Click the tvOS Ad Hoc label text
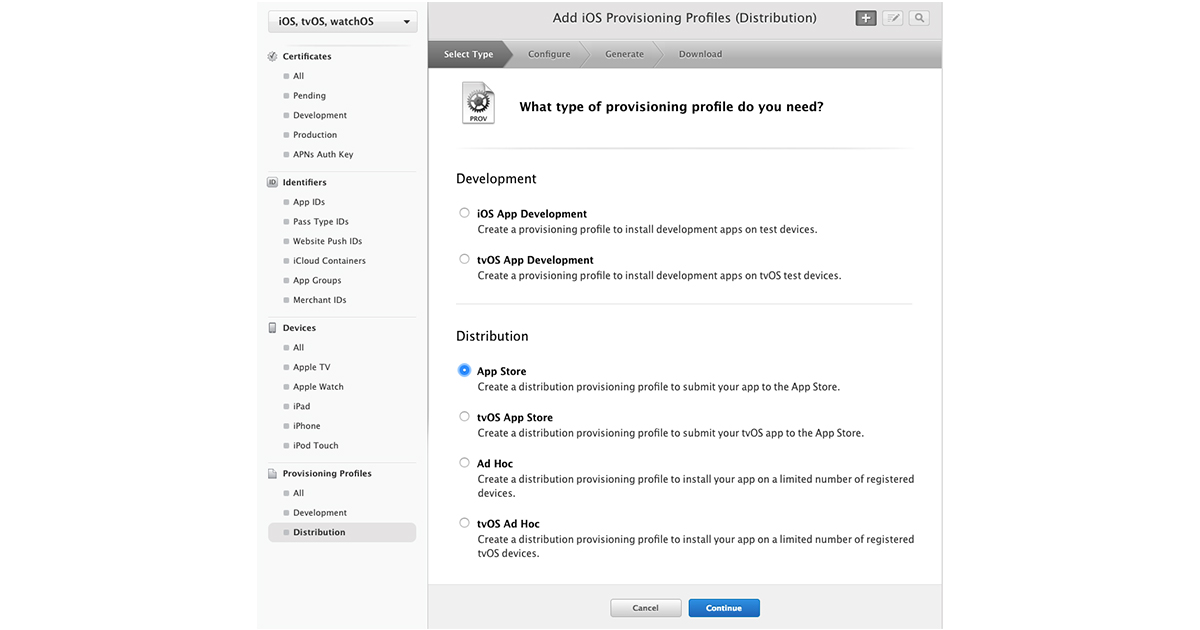 [x=508, y=524]
